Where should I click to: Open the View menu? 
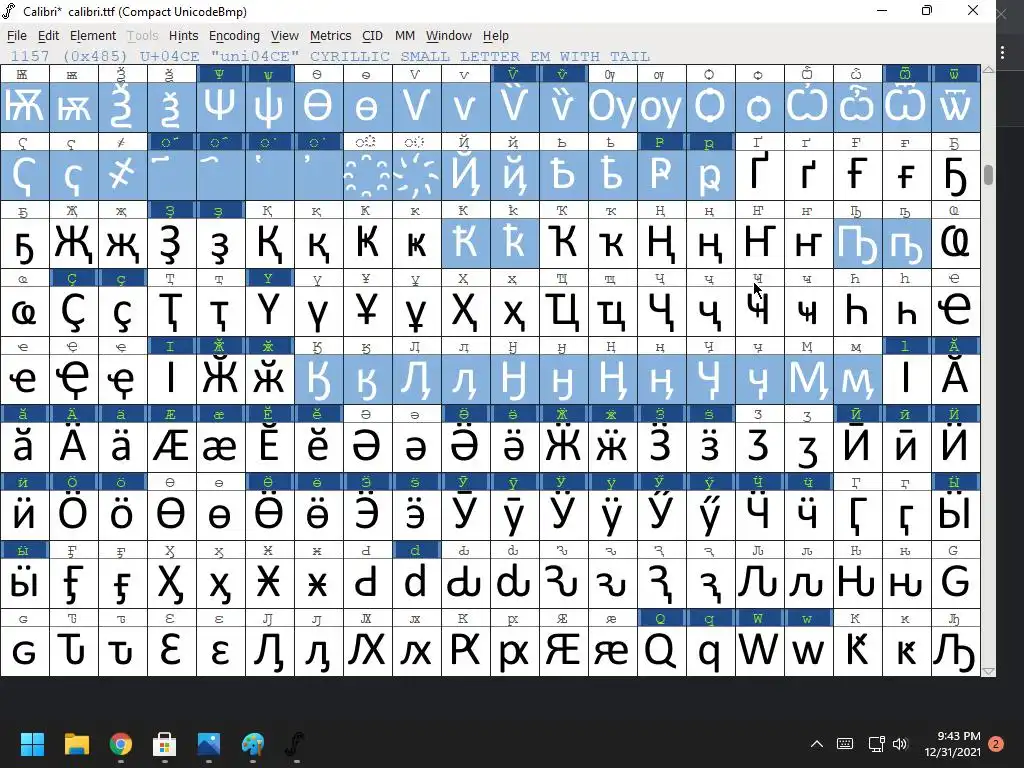pyautogui.click(x=285, y=36)
